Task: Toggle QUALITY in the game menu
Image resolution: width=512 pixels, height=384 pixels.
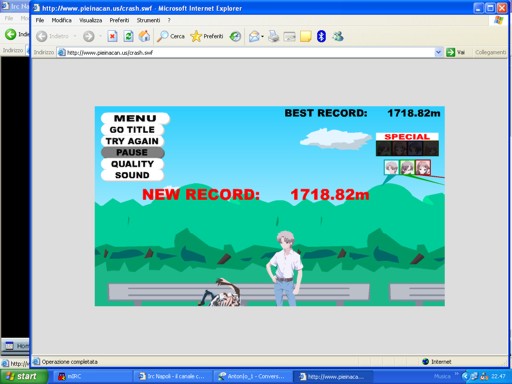Action: [132, 164]
